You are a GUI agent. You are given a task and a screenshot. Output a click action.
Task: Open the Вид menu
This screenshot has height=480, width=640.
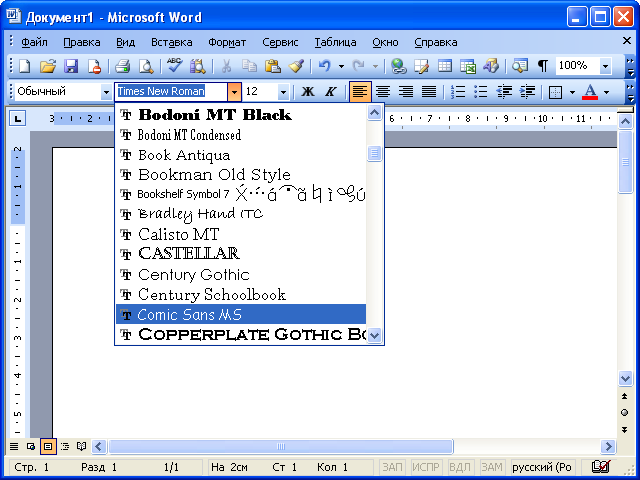[x=125, y=42]
